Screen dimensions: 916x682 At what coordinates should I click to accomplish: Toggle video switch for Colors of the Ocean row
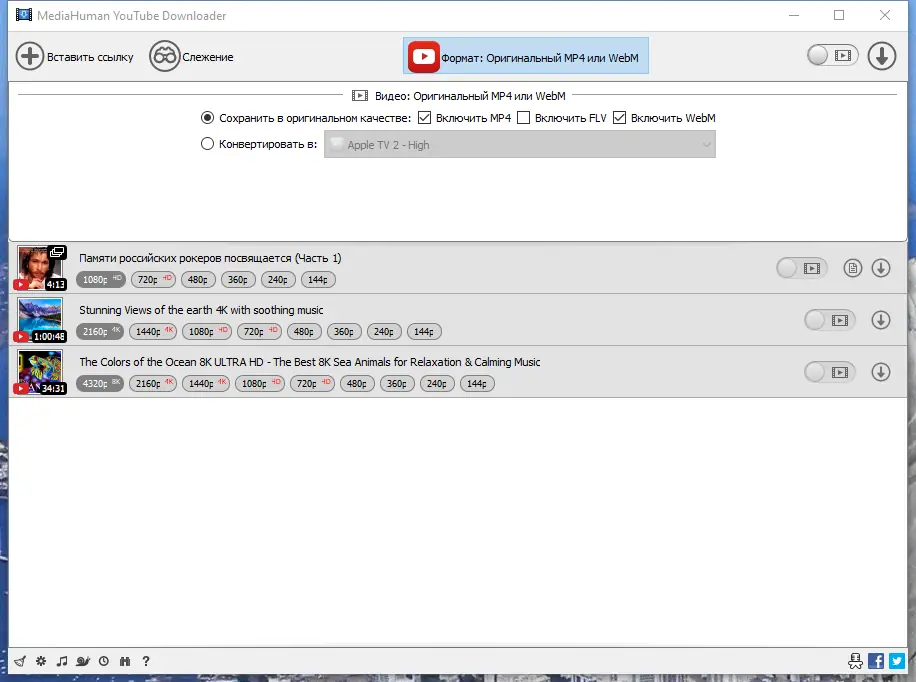(x=830, y=372)
